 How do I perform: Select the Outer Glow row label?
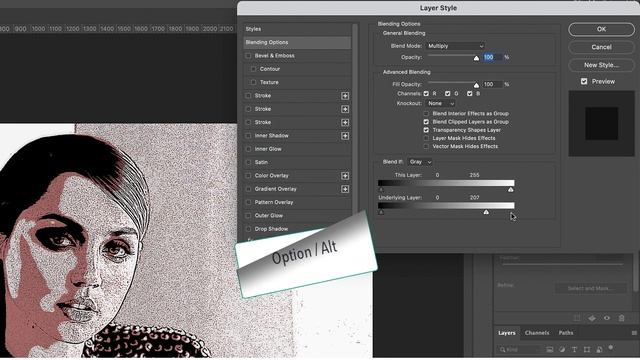point(269,216)
